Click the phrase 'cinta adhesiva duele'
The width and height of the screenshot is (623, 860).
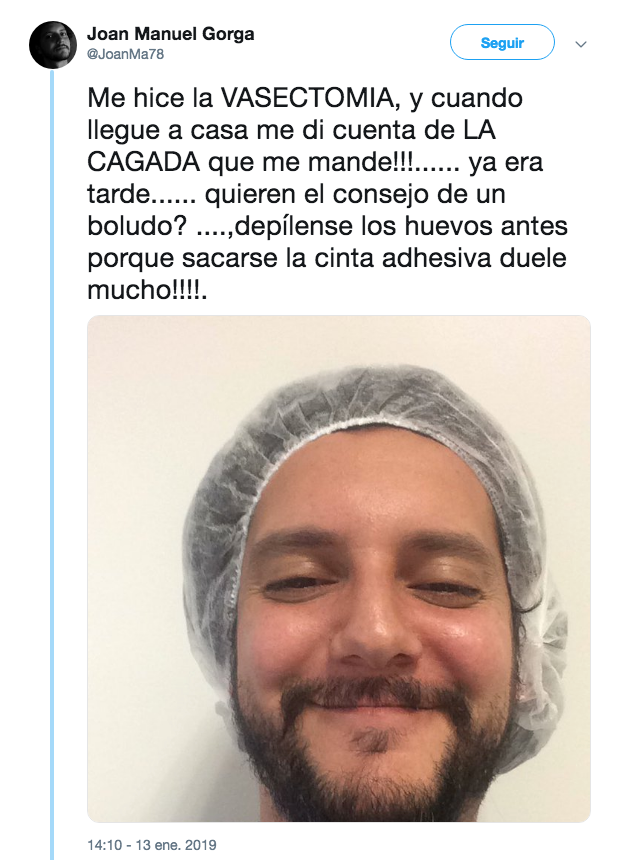coord(440,258)
